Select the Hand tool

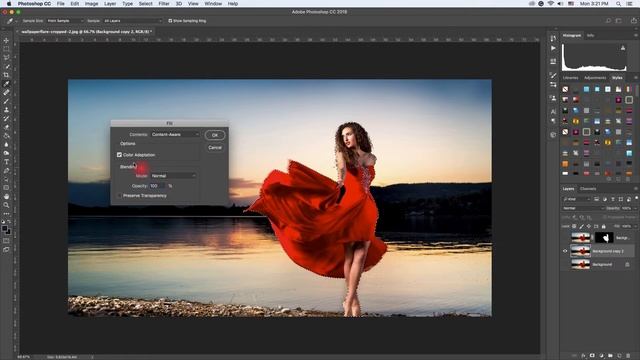(6, 196)
